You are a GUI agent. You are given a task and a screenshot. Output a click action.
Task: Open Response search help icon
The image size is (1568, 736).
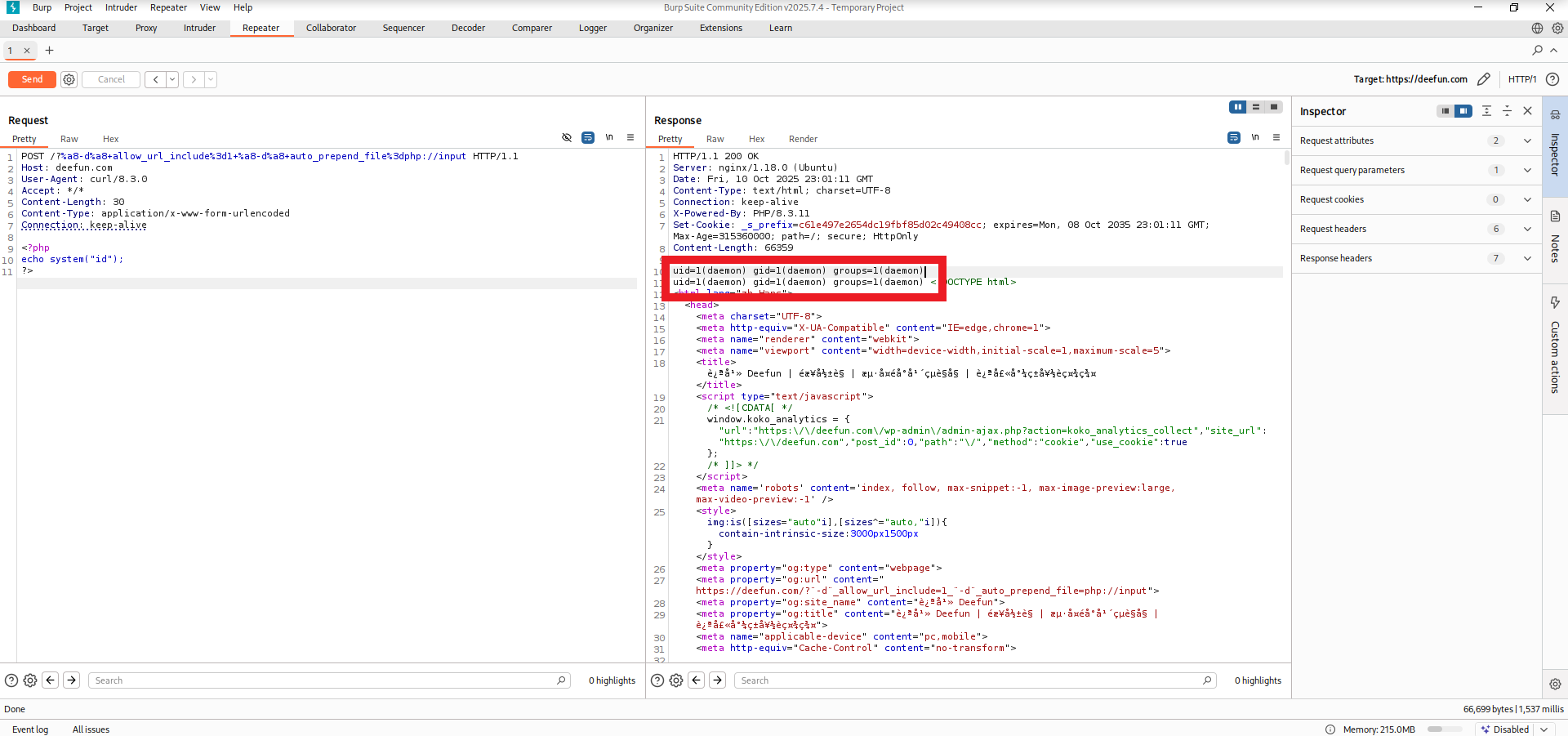coord(657,680)
